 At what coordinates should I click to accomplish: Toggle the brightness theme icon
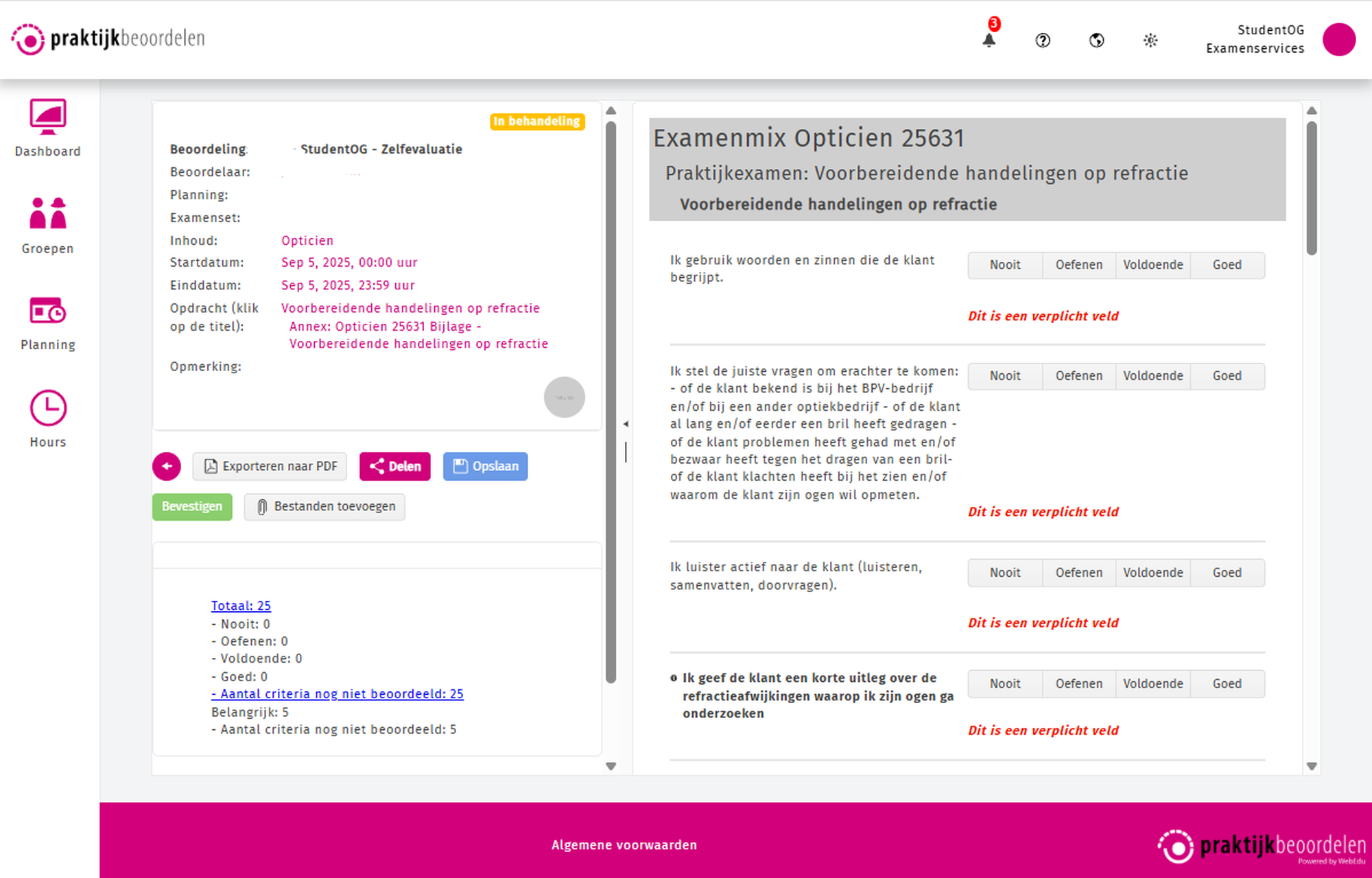(1150, 40)
